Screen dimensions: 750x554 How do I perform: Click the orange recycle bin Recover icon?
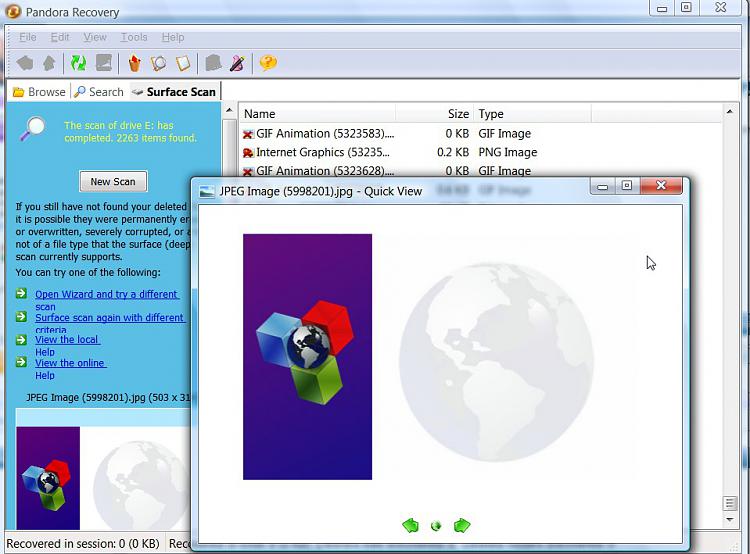tap(135, 63)
